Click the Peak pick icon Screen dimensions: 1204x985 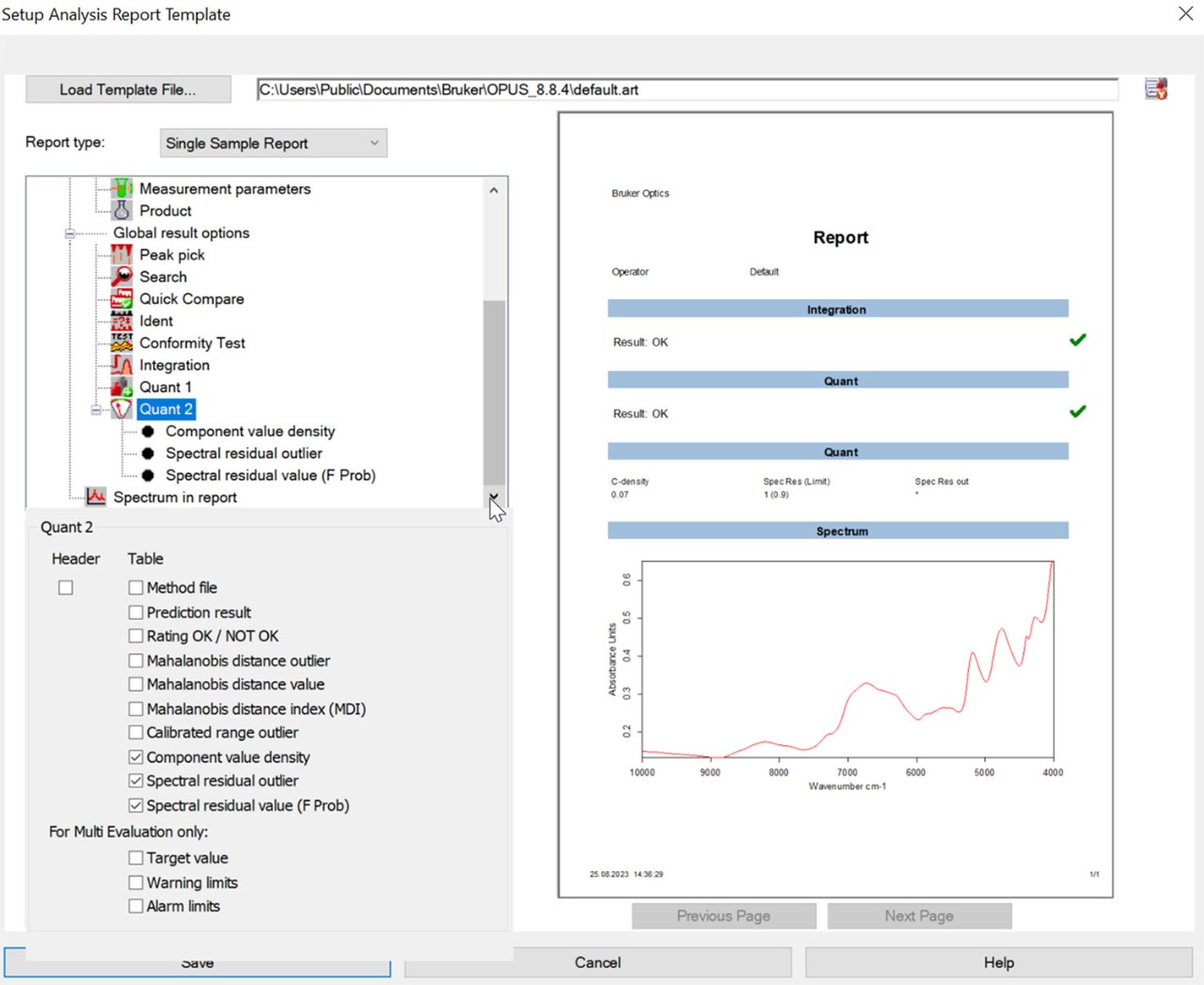click(x=121, y=255)
